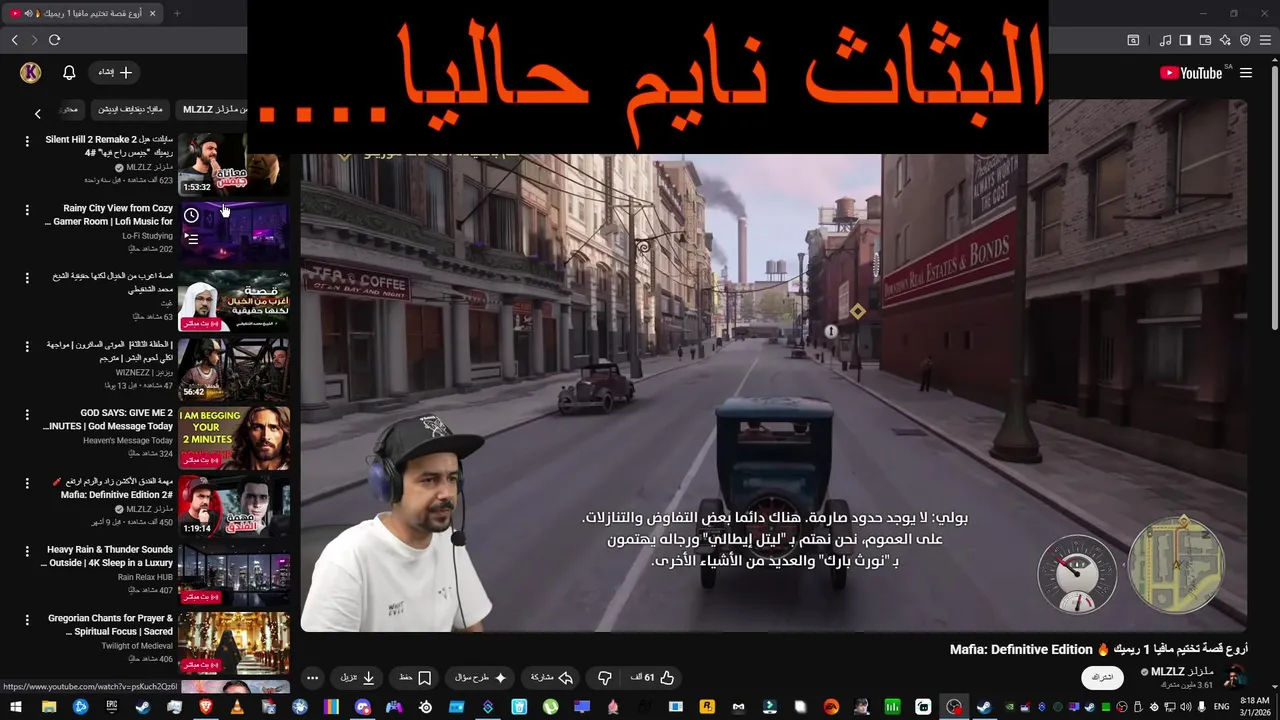Open Silent Hill 2 Remake video thumbnail
Screen dimensions: 1280x720
pyautogui.click(x=234, y=164)
